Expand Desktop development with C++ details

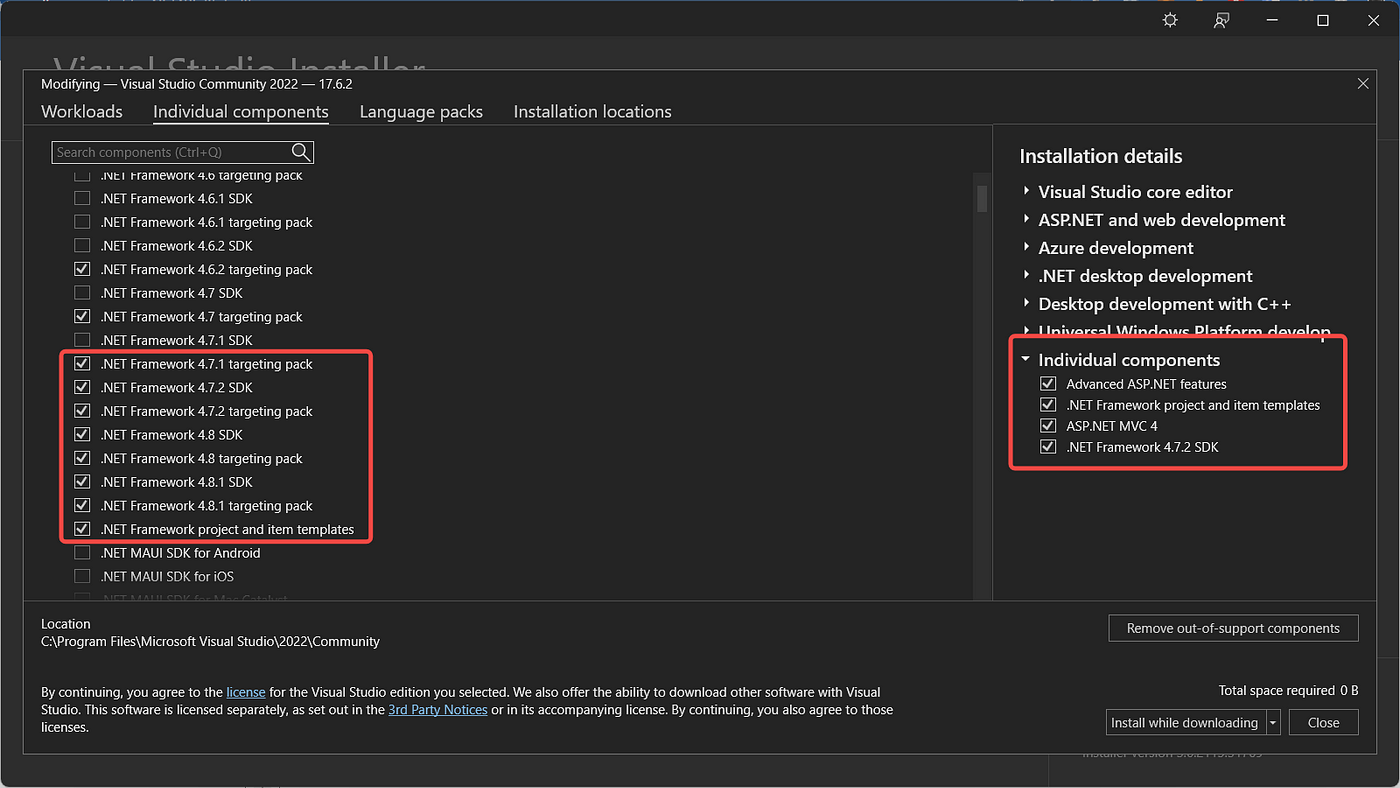(1026, 304)
